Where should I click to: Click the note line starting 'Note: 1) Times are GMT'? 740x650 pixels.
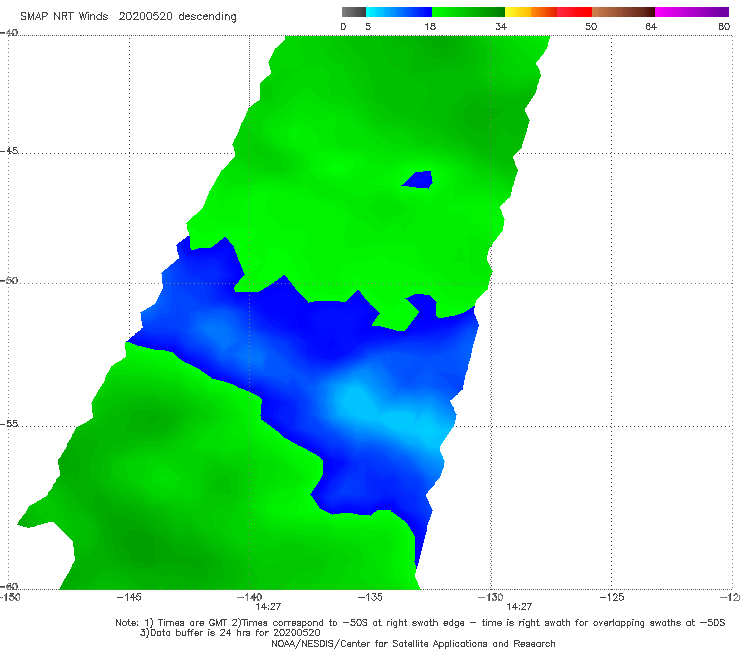tap(420, 623)
